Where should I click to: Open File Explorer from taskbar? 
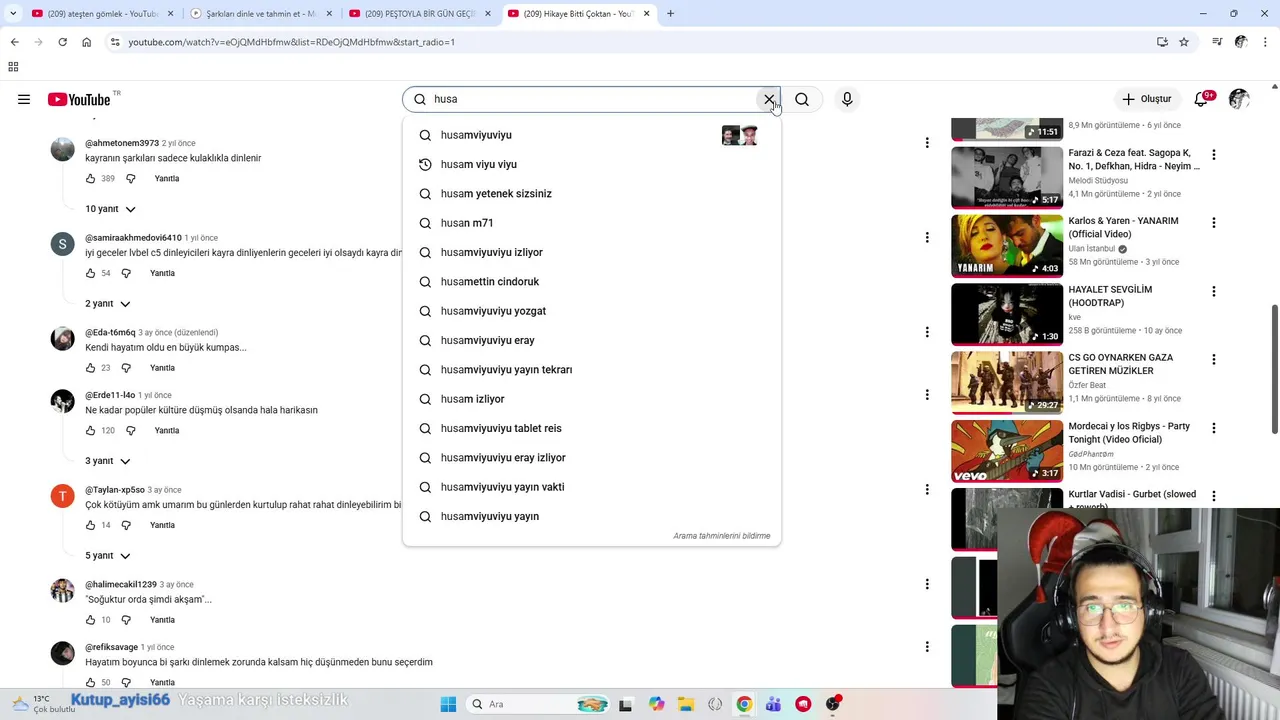[685, 704]
